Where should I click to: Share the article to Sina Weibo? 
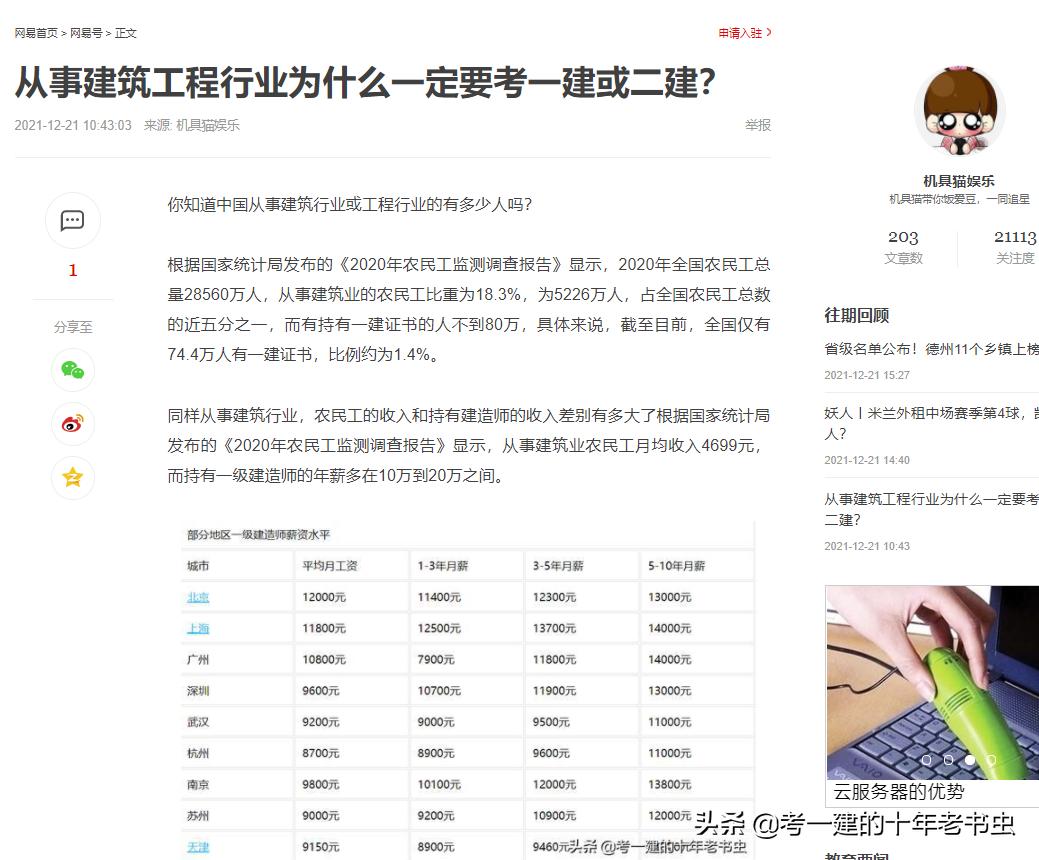(72, 424)
